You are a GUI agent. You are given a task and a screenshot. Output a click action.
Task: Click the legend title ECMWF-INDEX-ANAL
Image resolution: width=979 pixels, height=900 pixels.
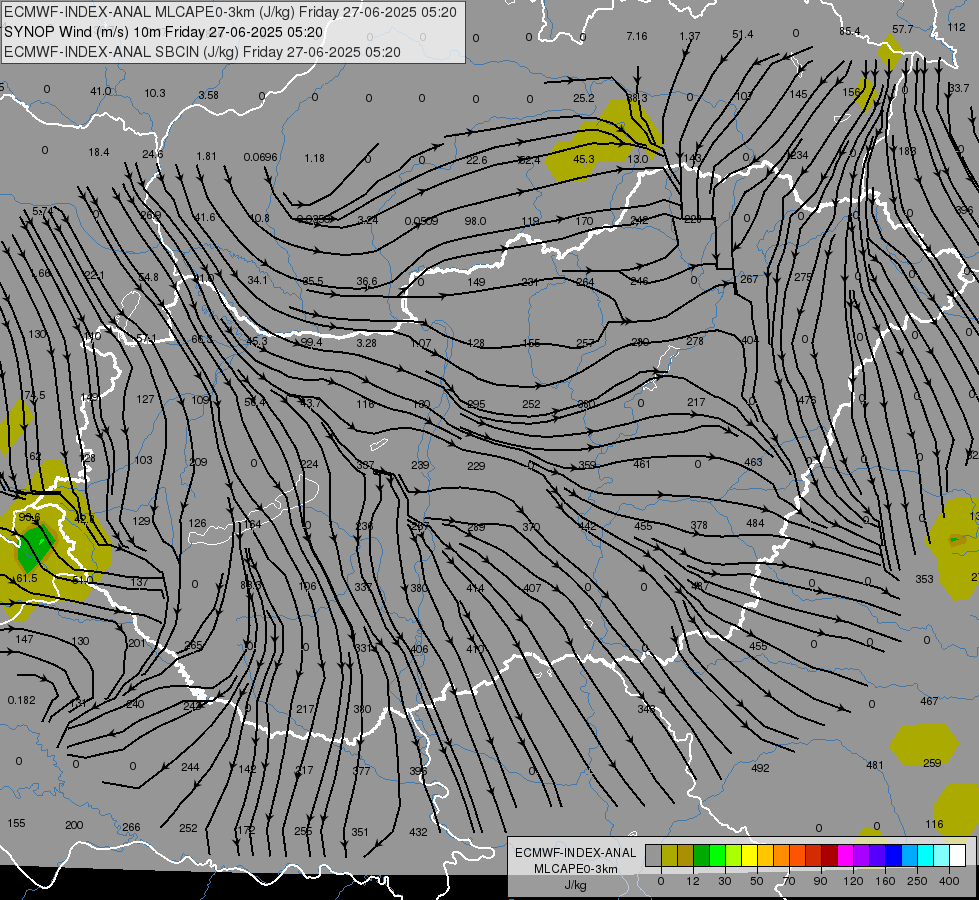576,853
